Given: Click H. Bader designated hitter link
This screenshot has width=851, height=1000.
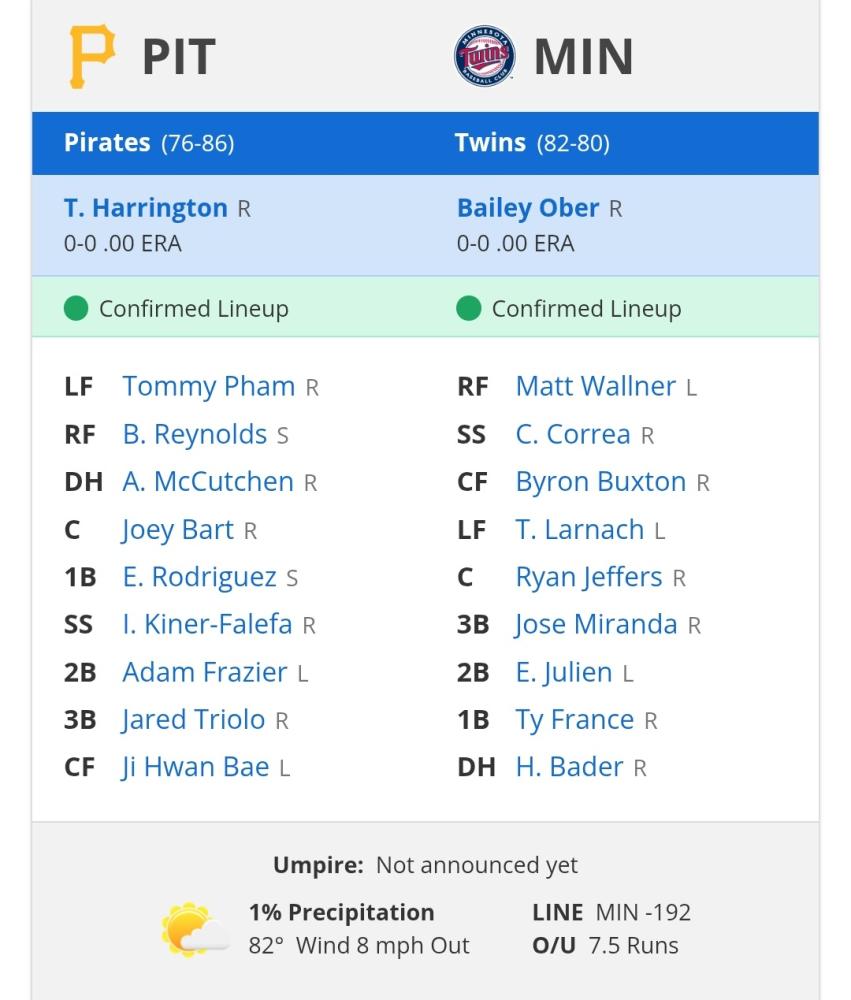Looking at the screenshot, I should point(569,767).
